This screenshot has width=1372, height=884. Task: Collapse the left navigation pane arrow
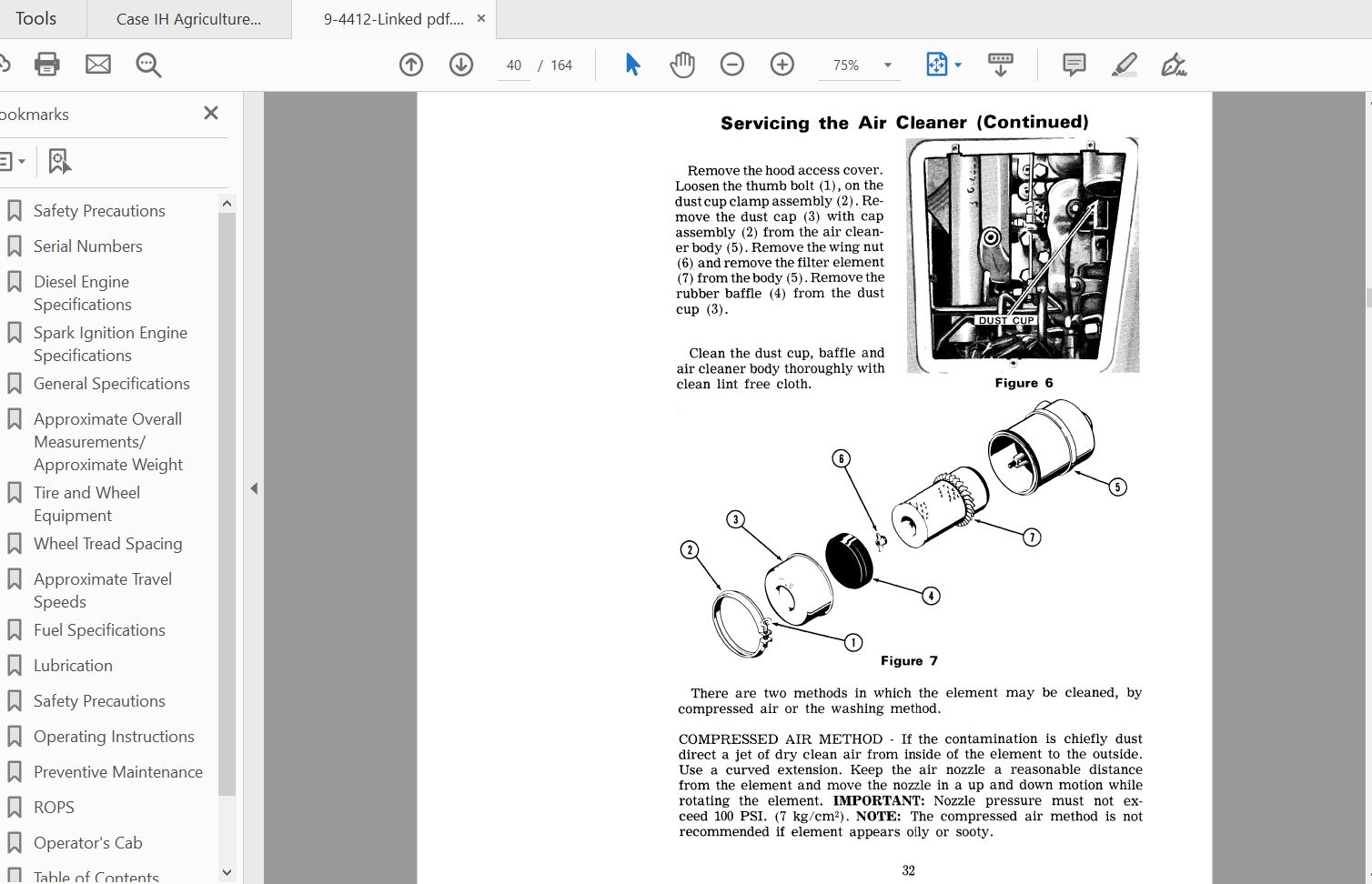coord(254,488)
